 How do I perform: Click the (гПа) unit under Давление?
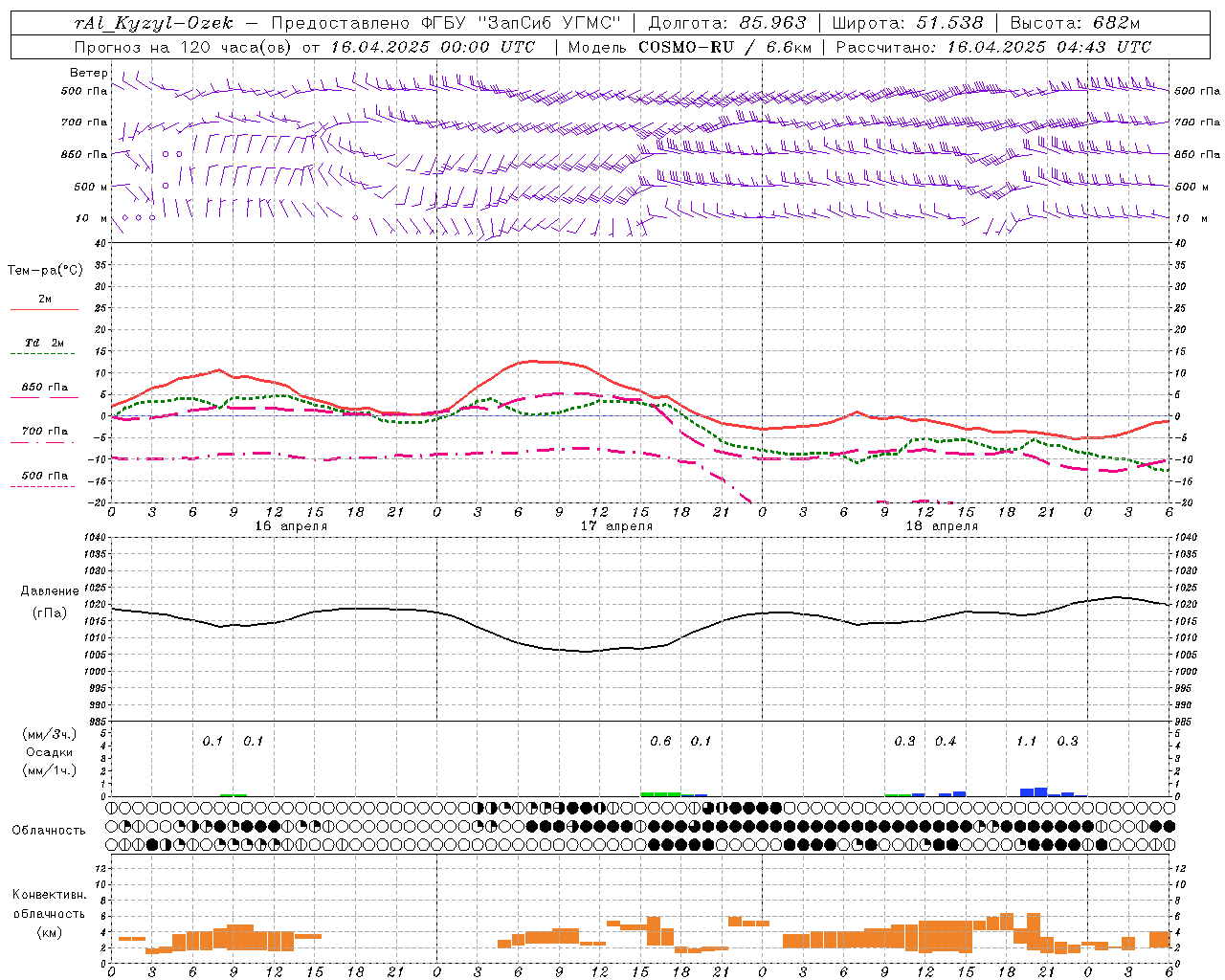[x=49, y=612]
